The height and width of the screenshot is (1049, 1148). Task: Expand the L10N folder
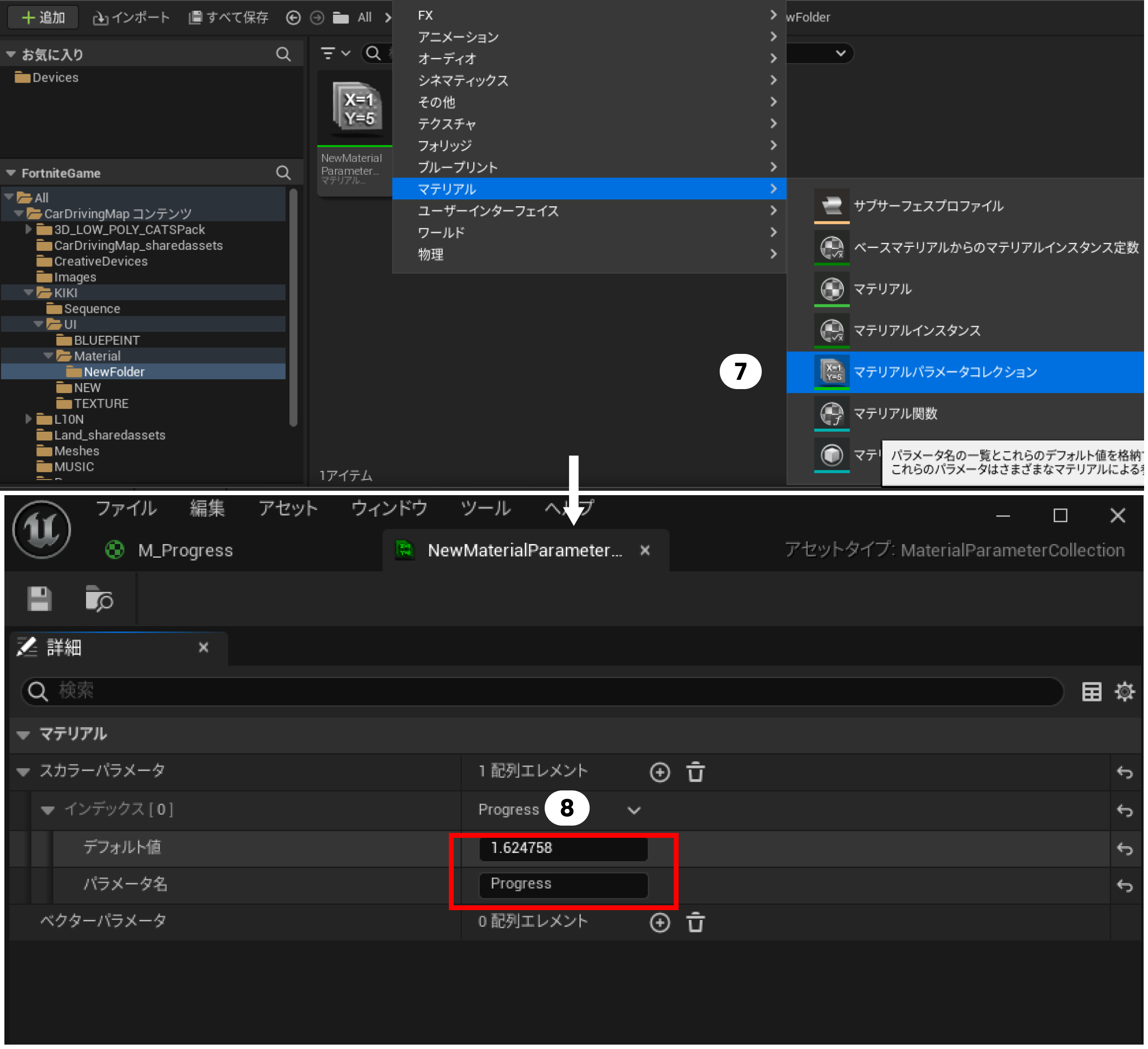28,419
